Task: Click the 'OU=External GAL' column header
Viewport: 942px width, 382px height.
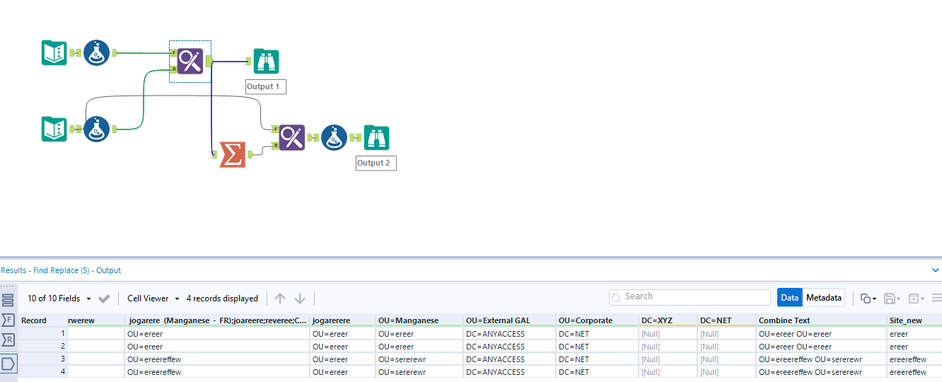Action: (x=509, y=321)
